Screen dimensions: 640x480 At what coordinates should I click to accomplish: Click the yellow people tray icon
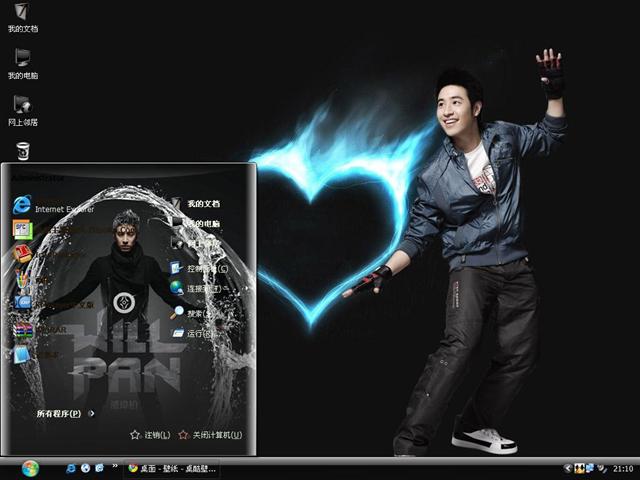579,468
